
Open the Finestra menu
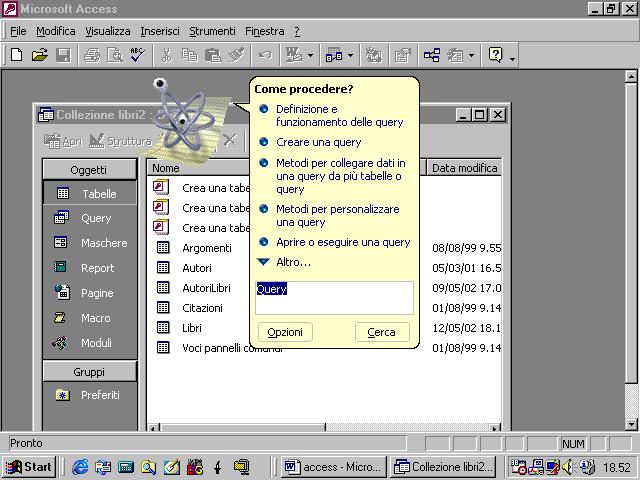(264, 31)
